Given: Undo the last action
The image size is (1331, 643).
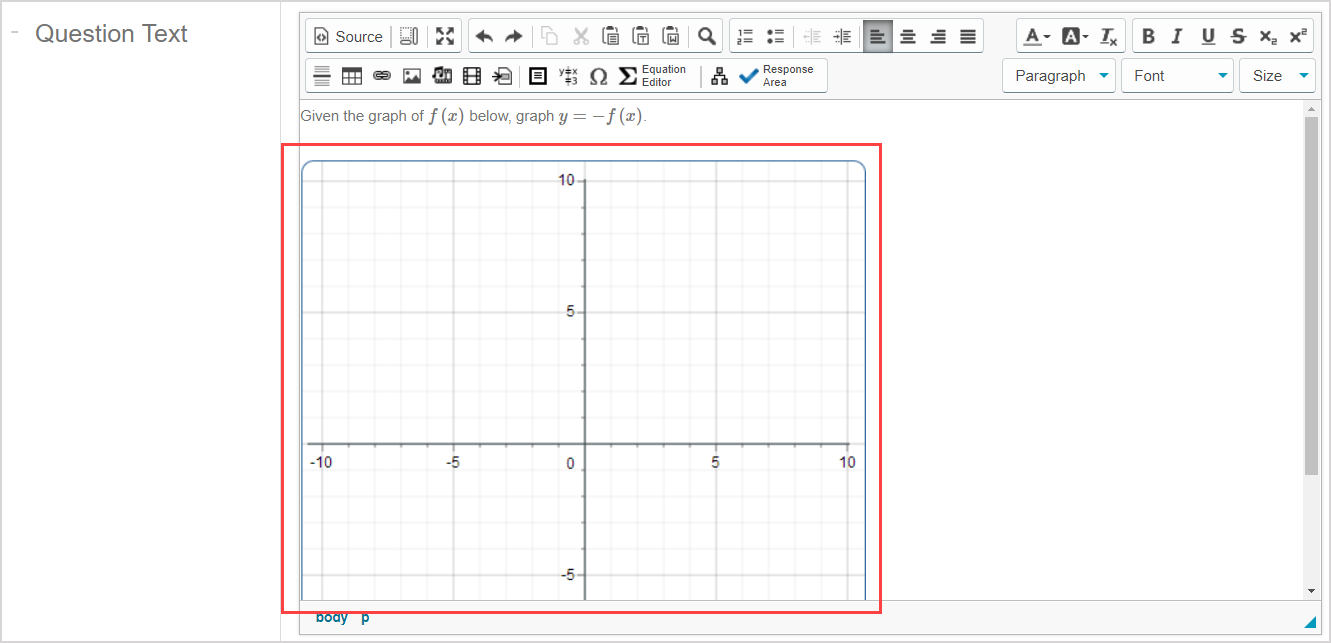Looking at the screenshot, I should (484, 35).
